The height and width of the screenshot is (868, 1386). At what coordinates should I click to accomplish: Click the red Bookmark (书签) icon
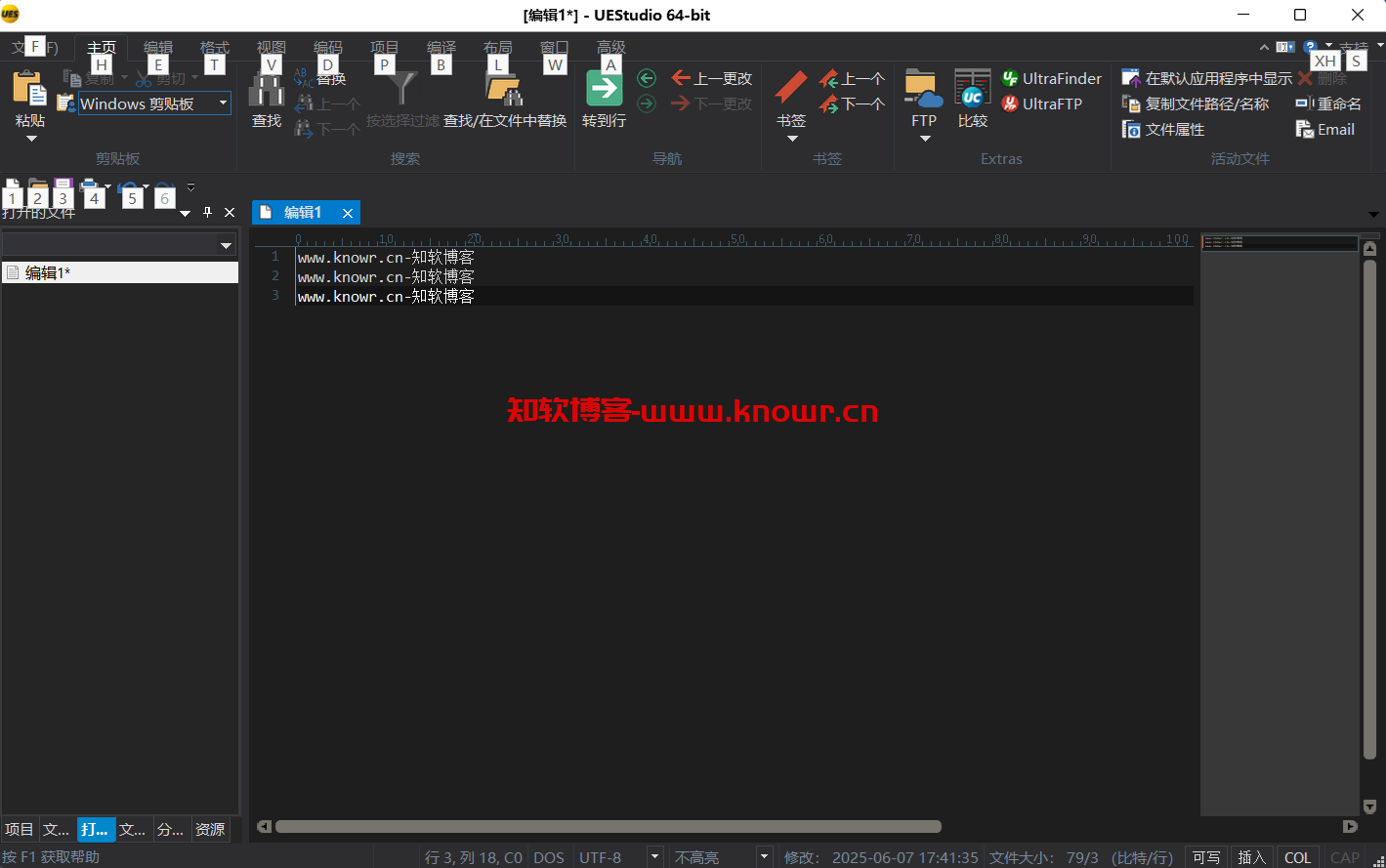point(791,88)
